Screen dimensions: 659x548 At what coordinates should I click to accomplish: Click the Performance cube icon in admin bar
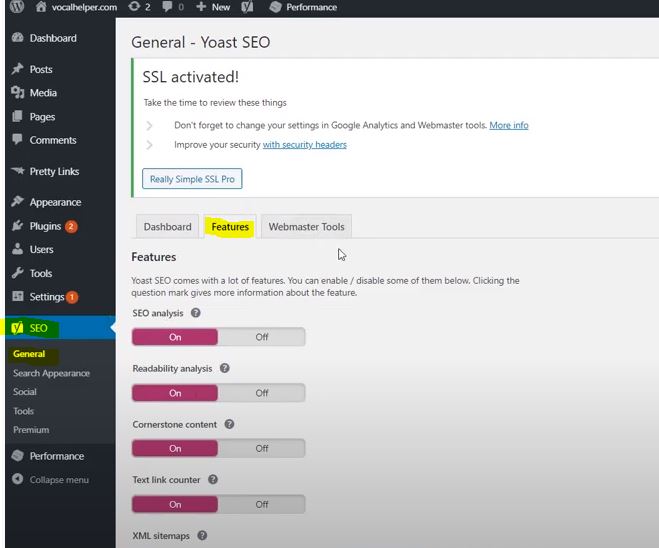pyautogui.click(x=275, y=7)
